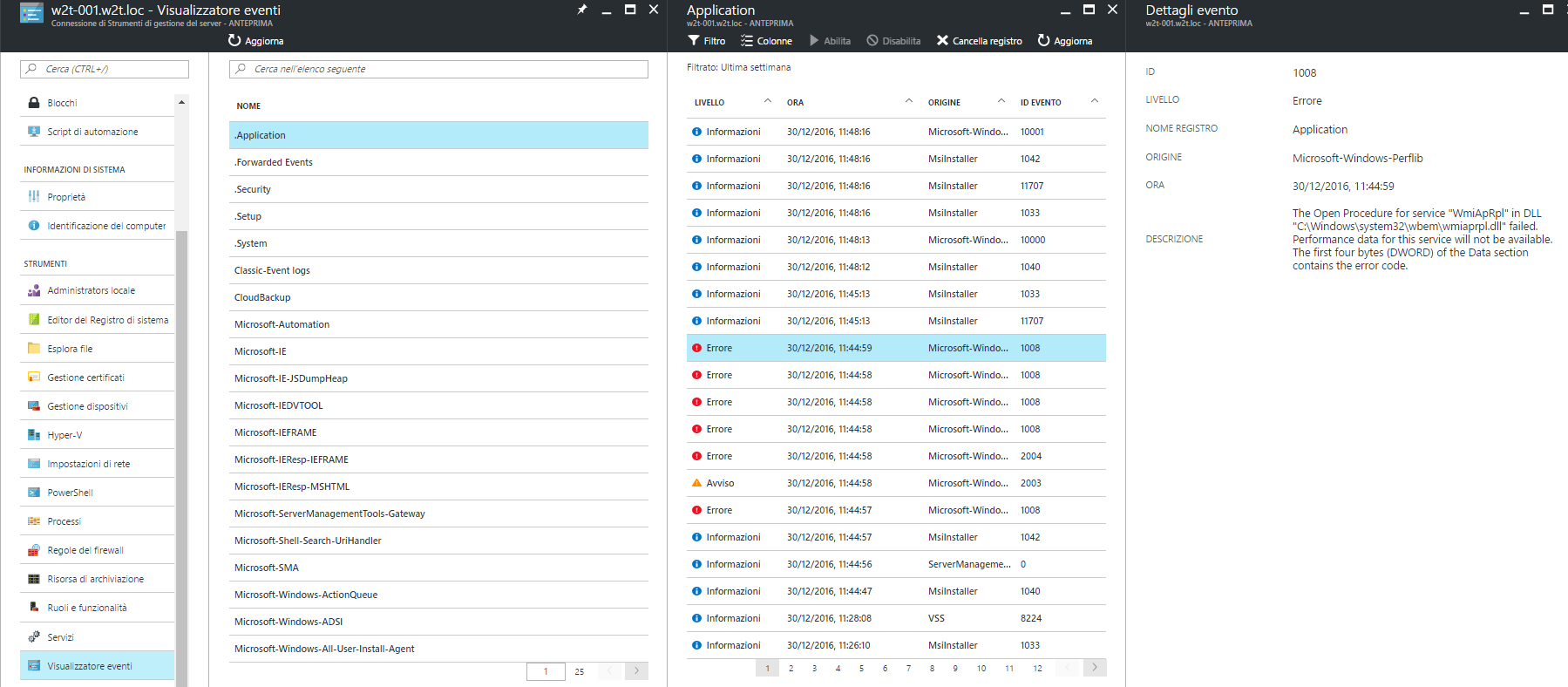Open PowerShell tool in sidebar
Viewport: 1568px width, 687px height.
click(70, 493)
